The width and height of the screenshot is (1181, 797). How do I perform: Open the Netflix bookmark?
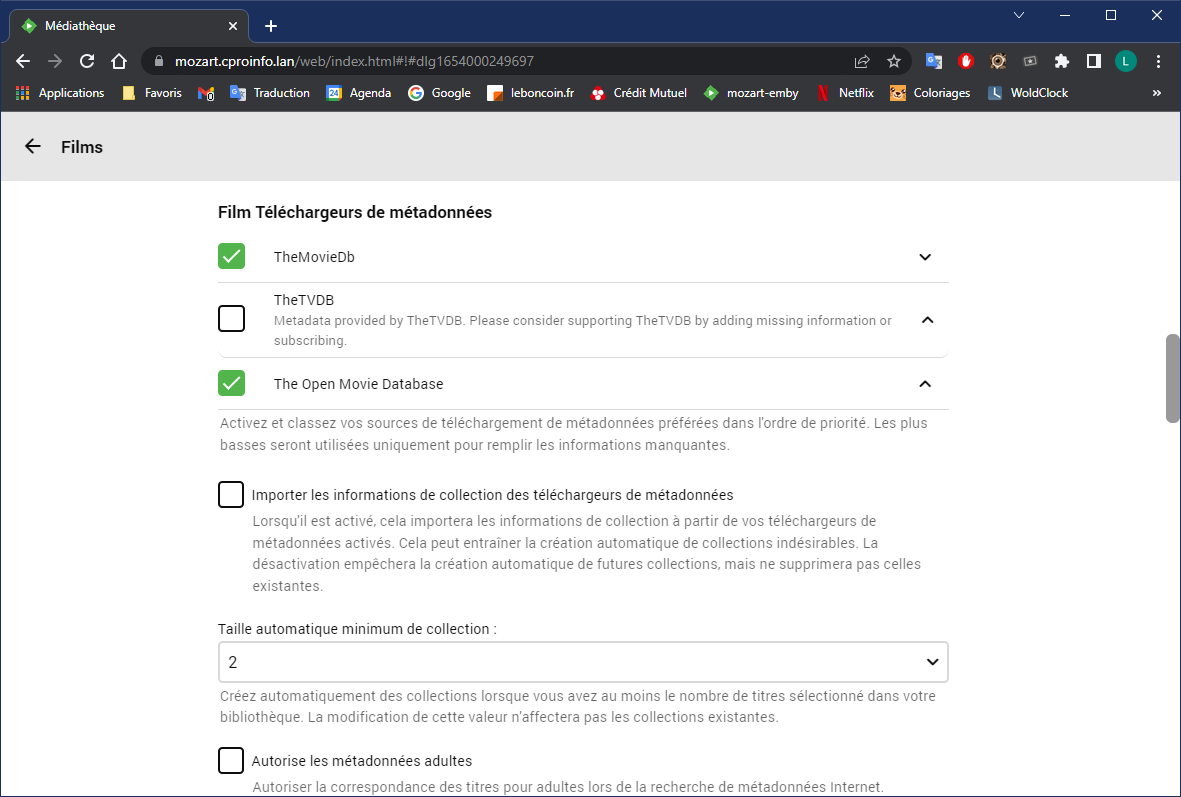tap(845, 93)
